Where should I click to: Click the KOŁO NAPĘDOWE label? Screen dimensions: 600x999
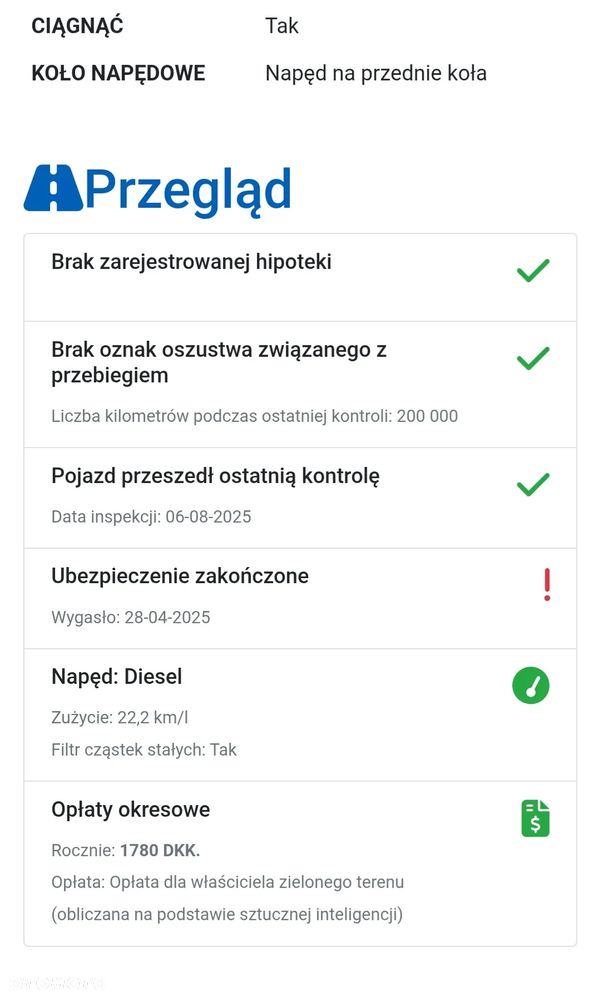pyautogui.click(x=118, y=73)
